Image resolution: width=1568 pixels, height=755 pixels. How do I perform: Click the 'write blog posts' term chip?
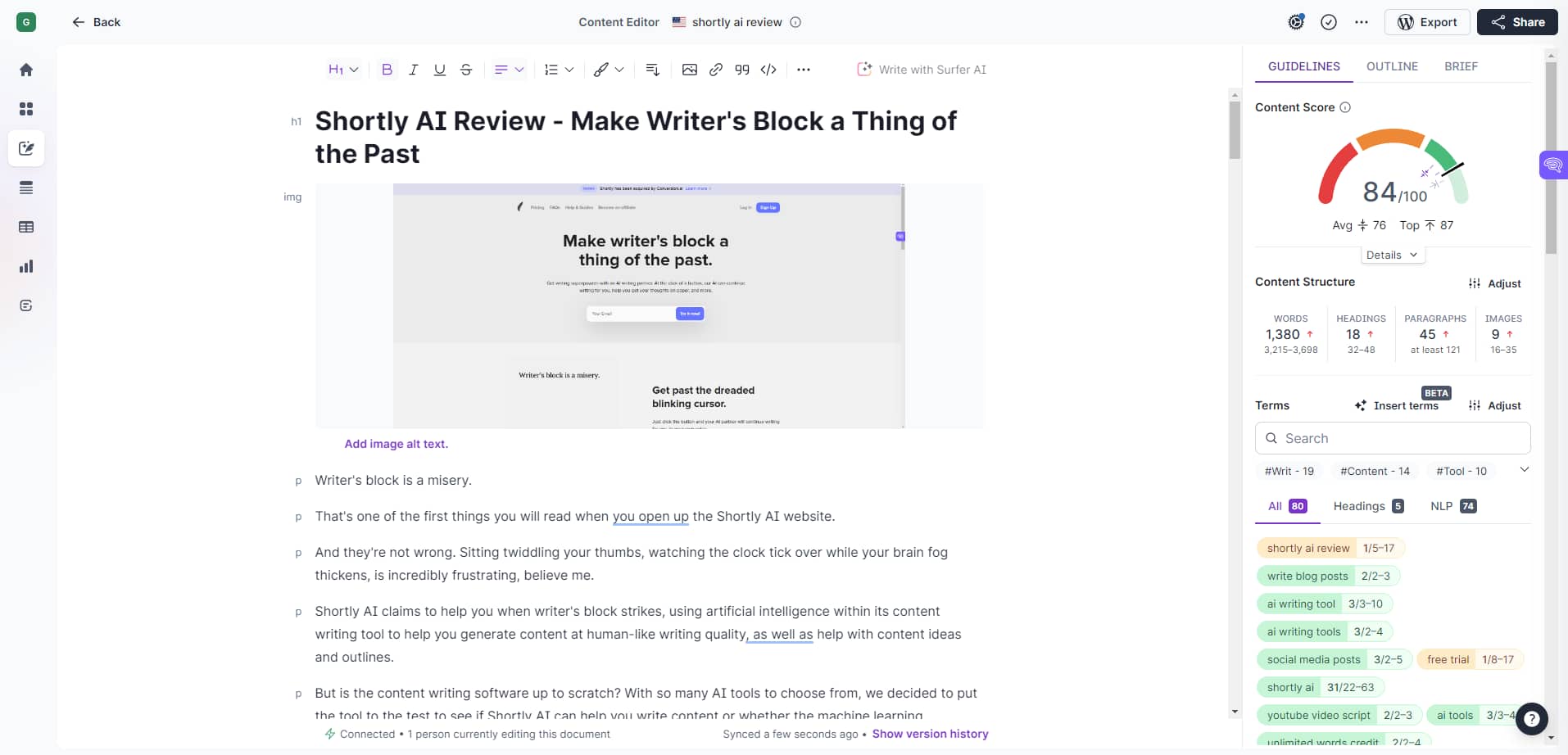pos(1328,576)
